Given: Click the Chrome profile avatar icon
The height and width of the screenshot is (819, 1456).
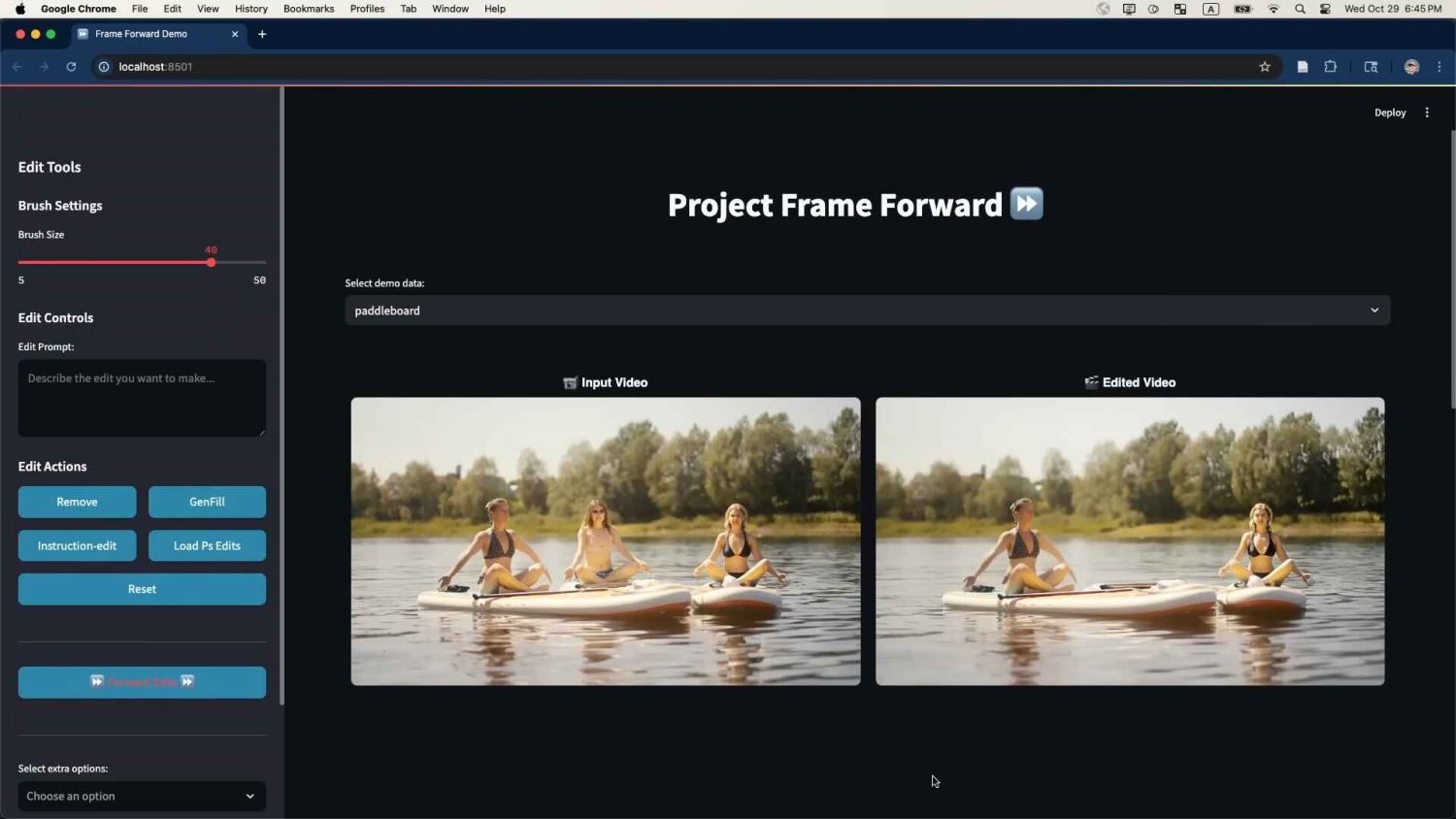Looking at the screenshot, I should click(1411, 66).
